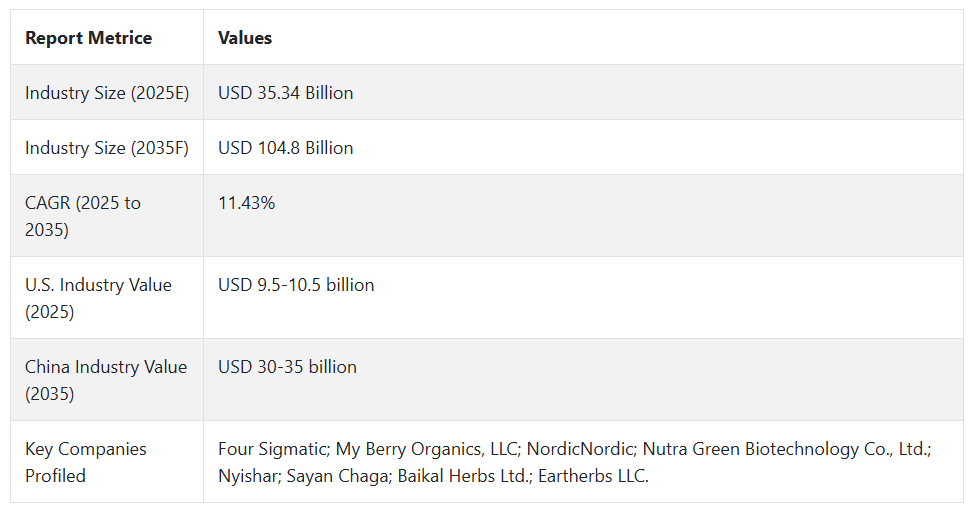Click the Sayan Chaga company name
Viewport: 969px width, 505px height.
[x=338, y=476]
